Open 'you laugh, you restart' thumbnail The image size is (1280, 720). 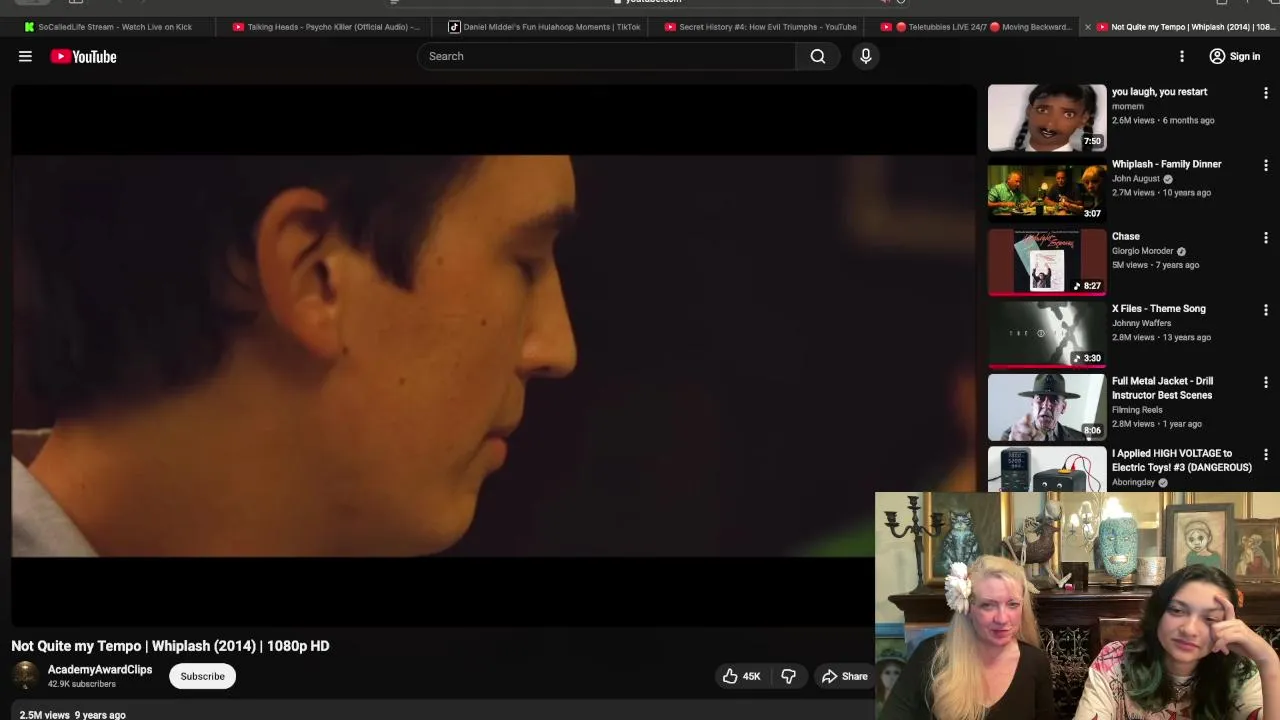1047,118
